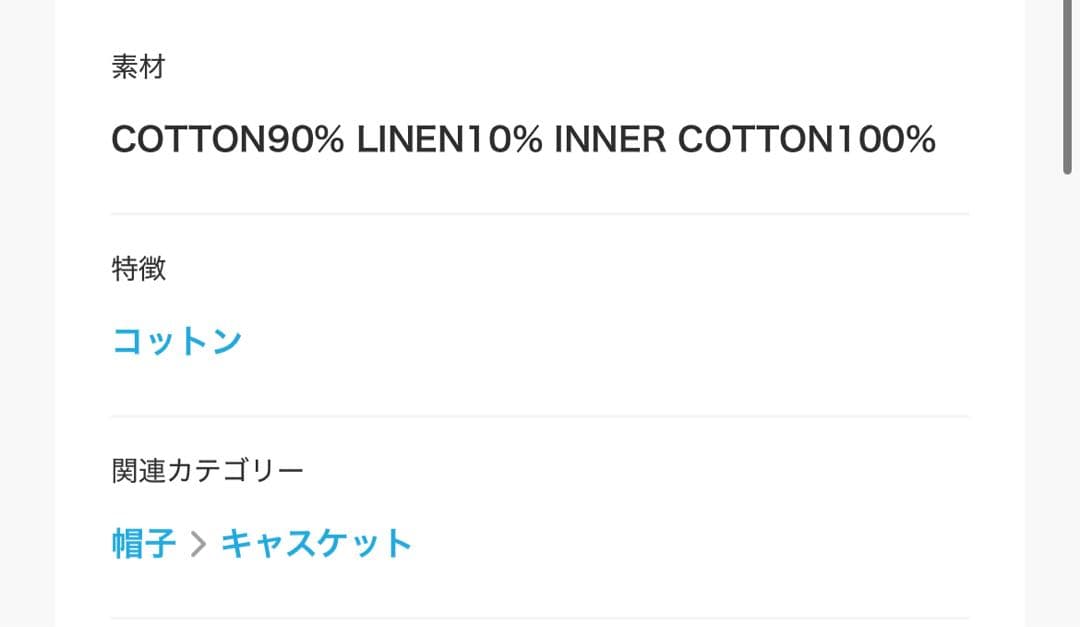Image resolution: width=1080 pixels, height=627 pixels.
Task: Click the 素材 section label
Action: (138, 67)
